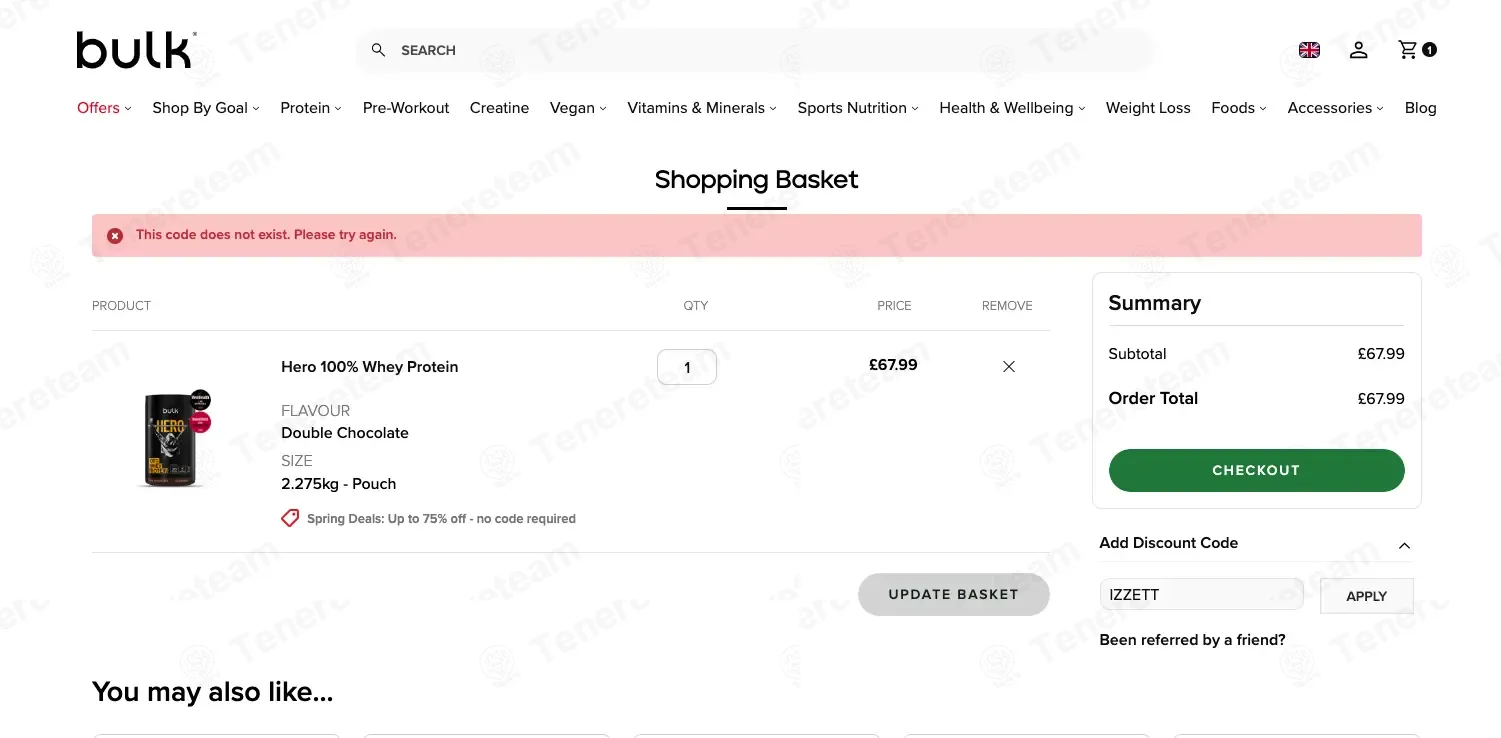Click the discount code field containing IZZETT
The image size is (1501, 738).
point(1201,595)
